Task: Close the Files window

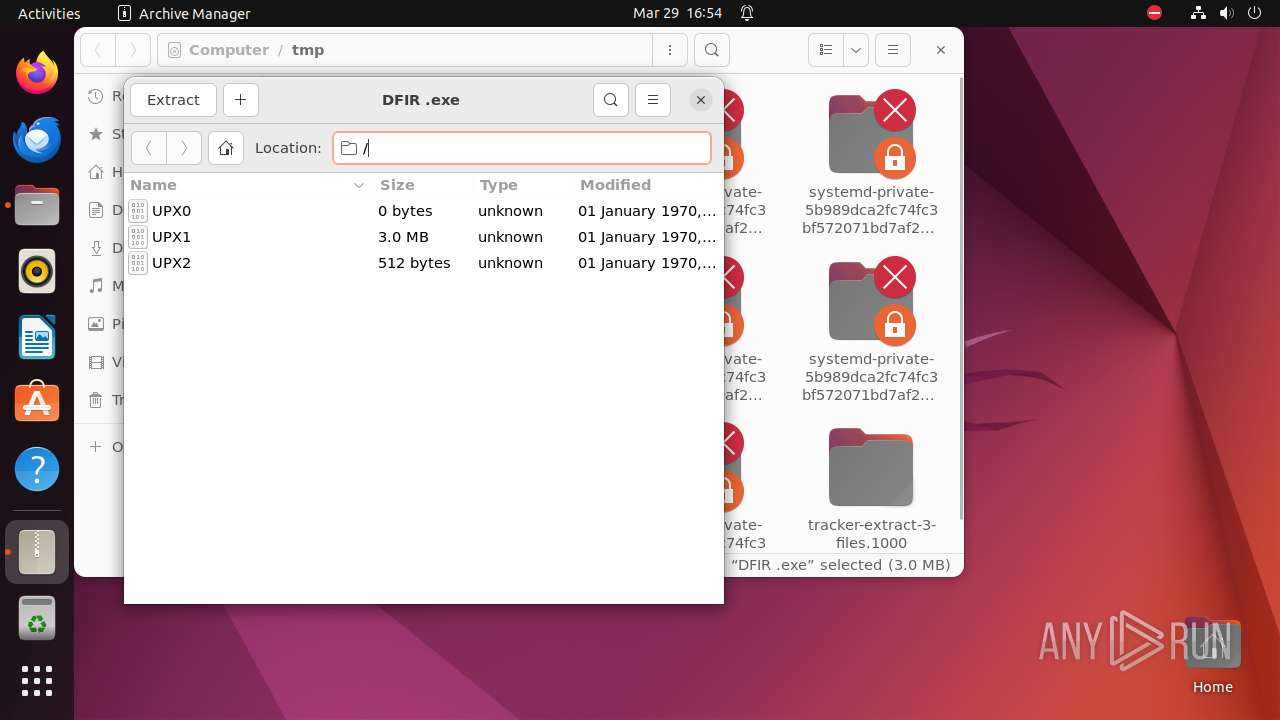Action: pos(940,50)
